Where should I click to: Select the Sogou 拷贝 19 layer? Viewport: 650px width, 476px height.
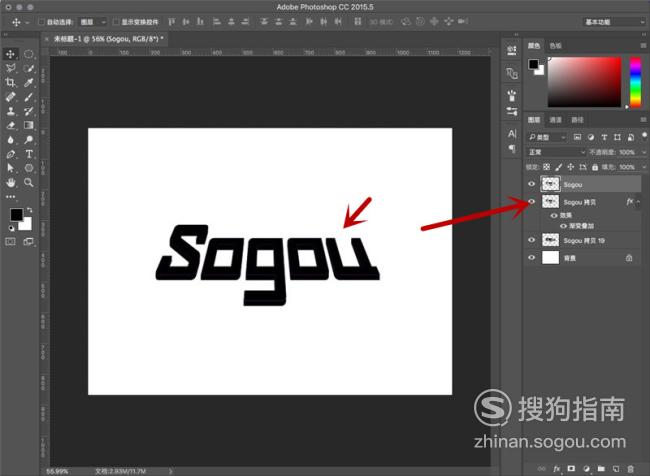584,240
